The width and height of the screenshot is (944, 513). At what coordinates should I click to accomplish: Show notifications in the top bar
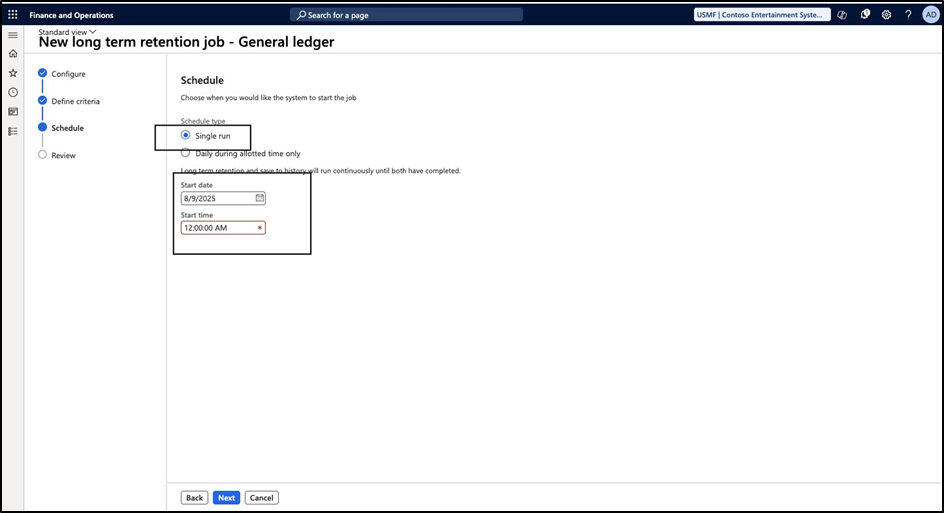pyautogui.click(x=865, y=15)
